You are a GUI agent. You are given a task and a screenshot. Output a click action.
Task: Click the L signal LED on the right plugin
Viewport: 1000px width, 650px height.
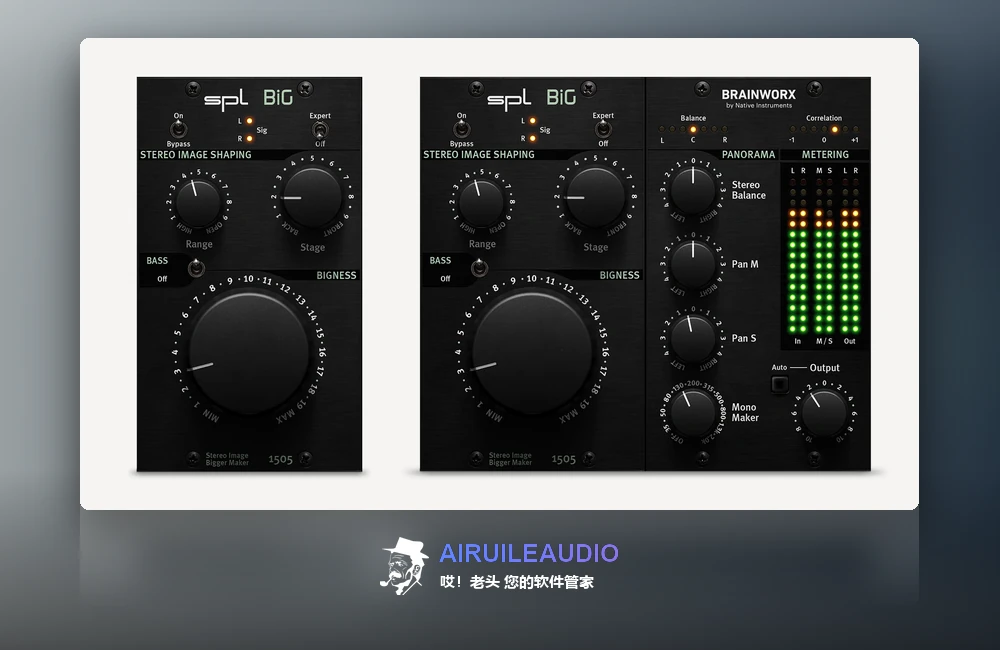533,121
